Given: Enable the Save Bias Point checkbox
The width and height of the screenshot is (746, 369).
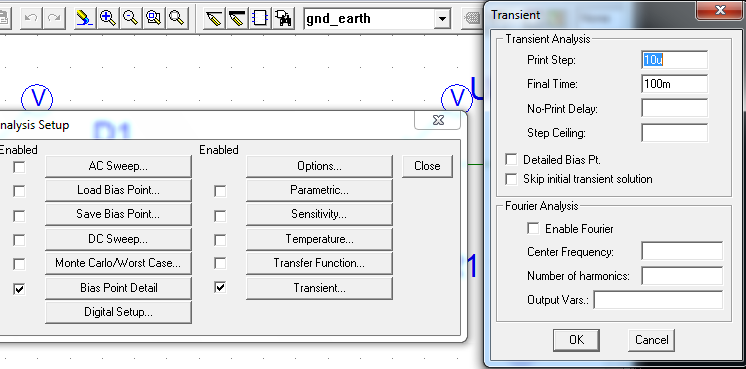Looking at the screenshot, I should point(19,216).
